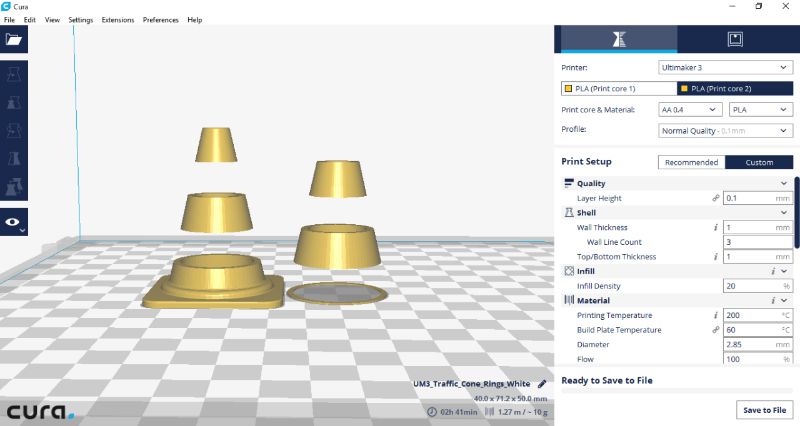Open the Extensions menu
Screen dimensions: 800x426
pyautogui.click(x=118, y=20)
